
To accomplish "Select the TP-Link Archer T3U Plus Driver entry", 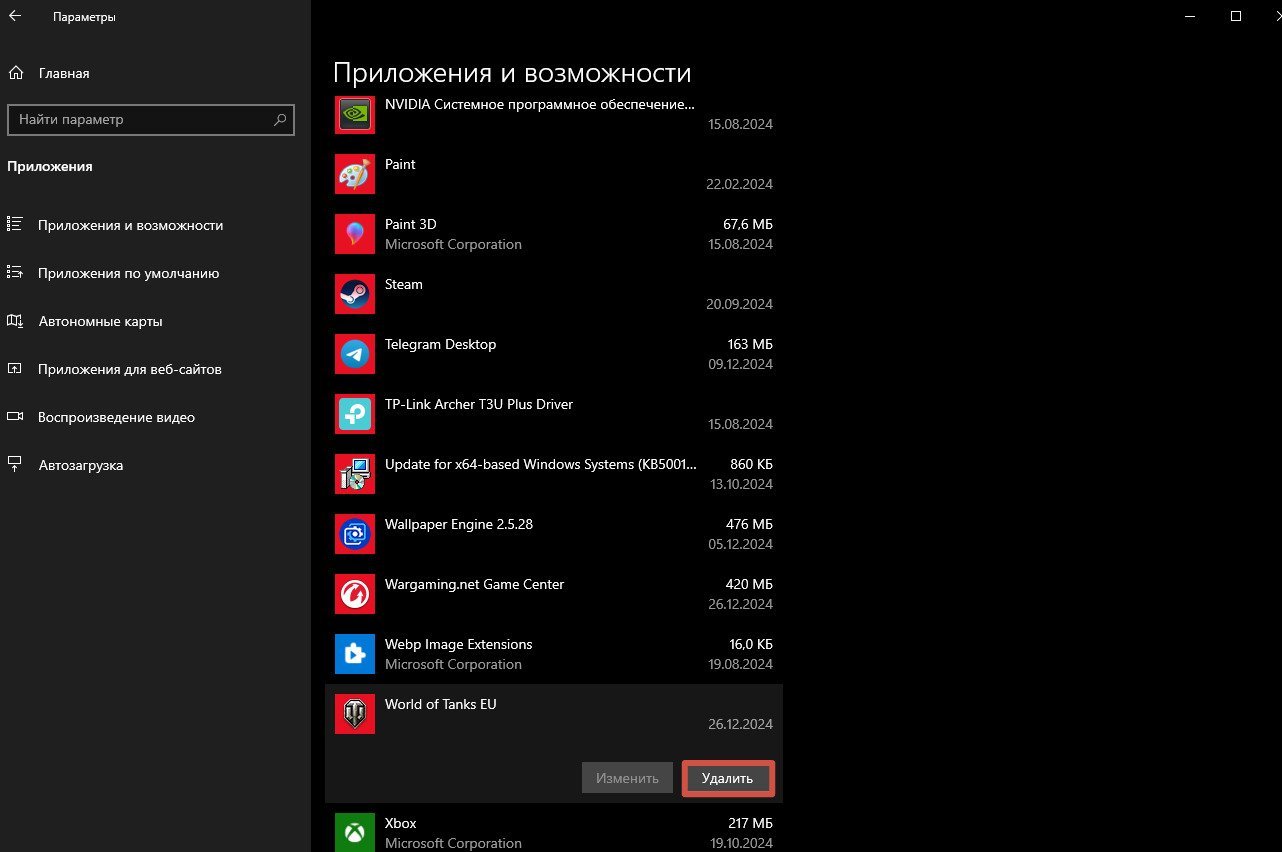I will [554, 414].
